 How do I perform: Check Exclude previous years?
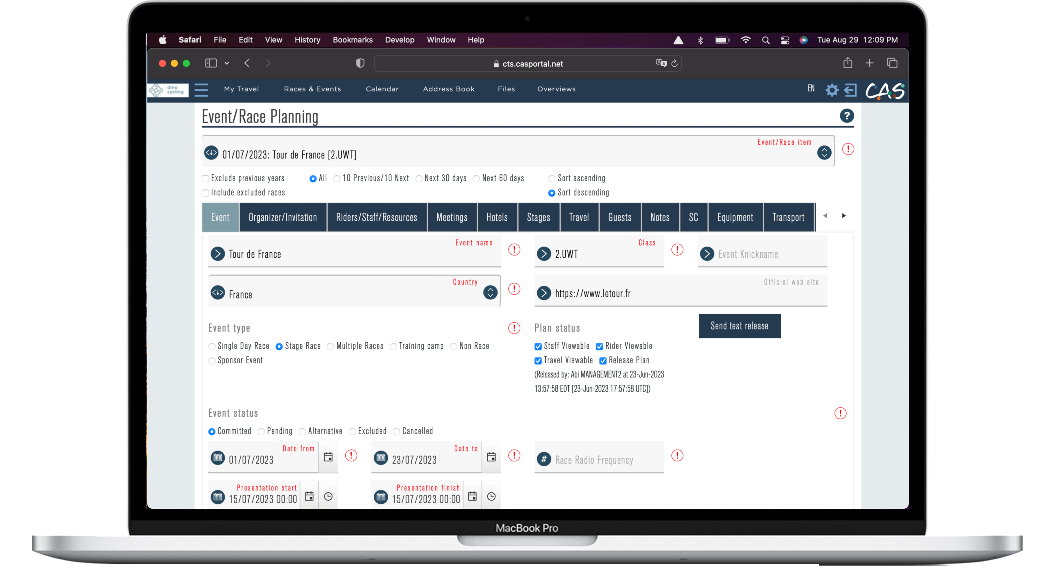click(206, 179)
